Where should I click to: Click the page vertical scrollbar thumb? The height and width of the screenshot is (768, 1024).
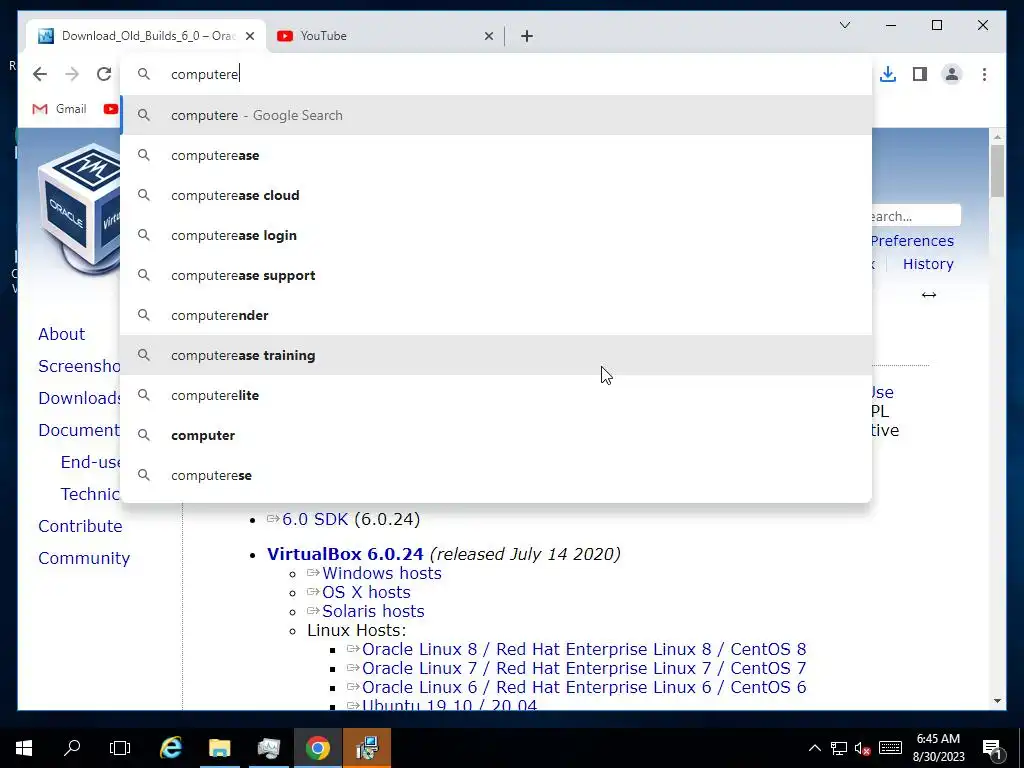pyautogui.click(x=997, y=171)
